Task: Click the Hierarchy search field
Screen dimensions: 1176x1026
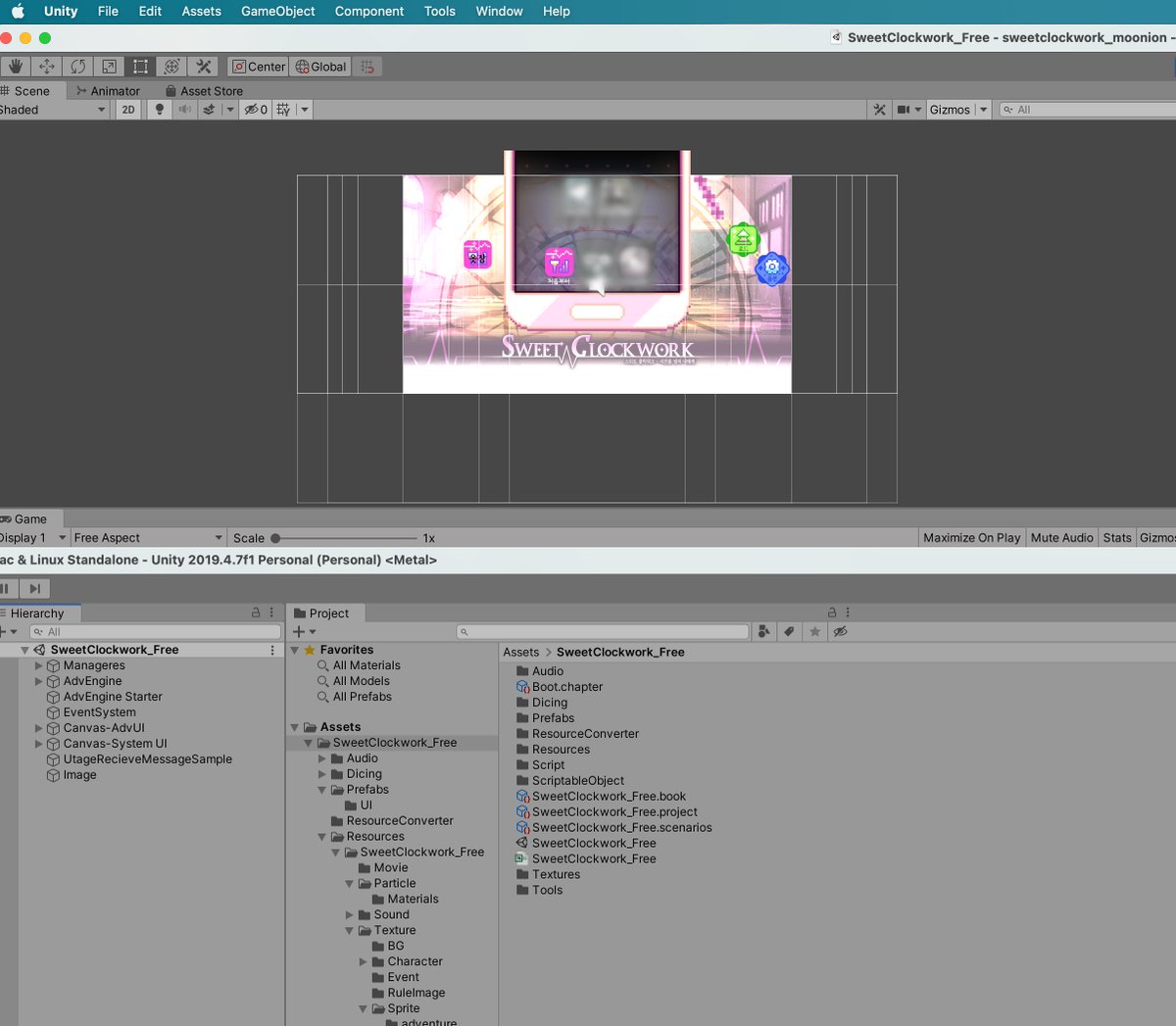Action: 155,632
